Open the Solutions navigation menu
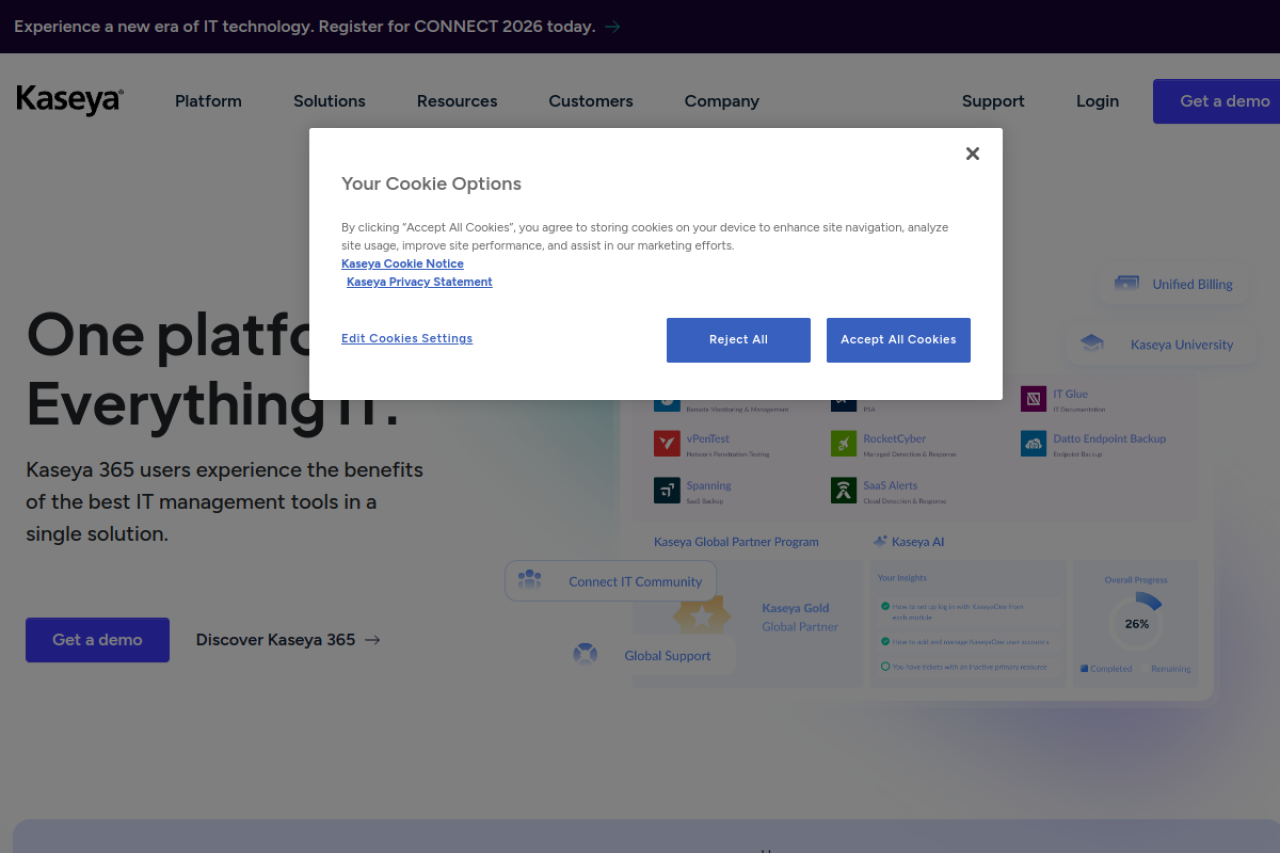The image size is (1280, 853). [x=329, y=101]
